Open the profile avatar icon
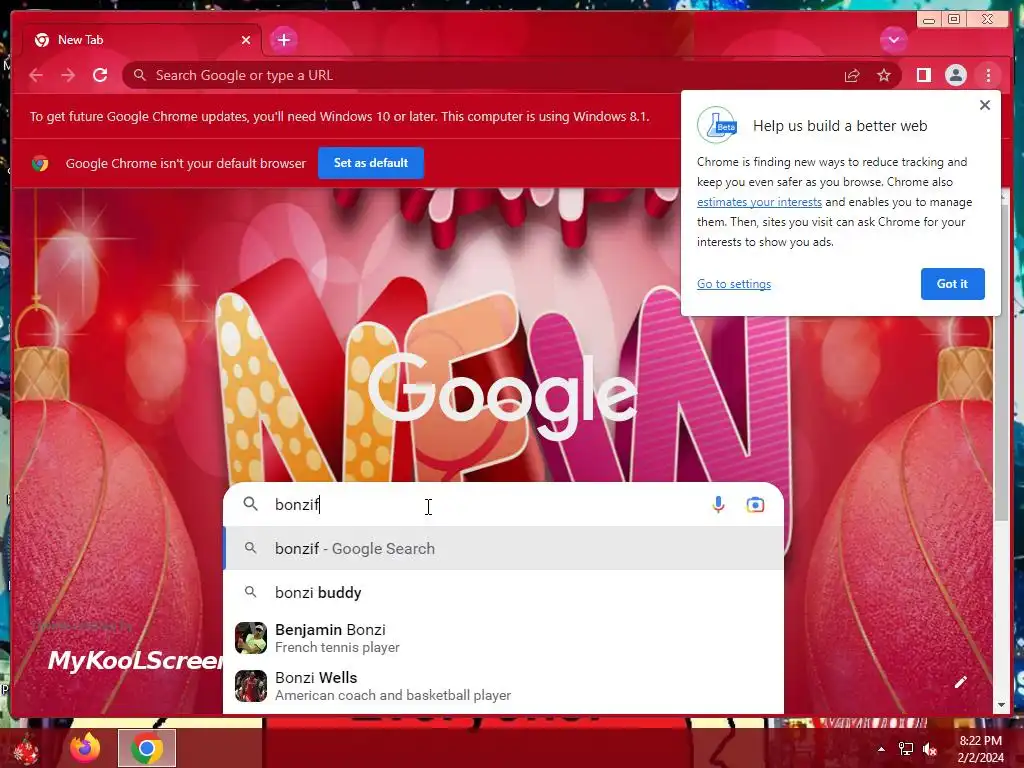Screen dimensions: 1024x768 pyautogui.click(x=955, y=75)
